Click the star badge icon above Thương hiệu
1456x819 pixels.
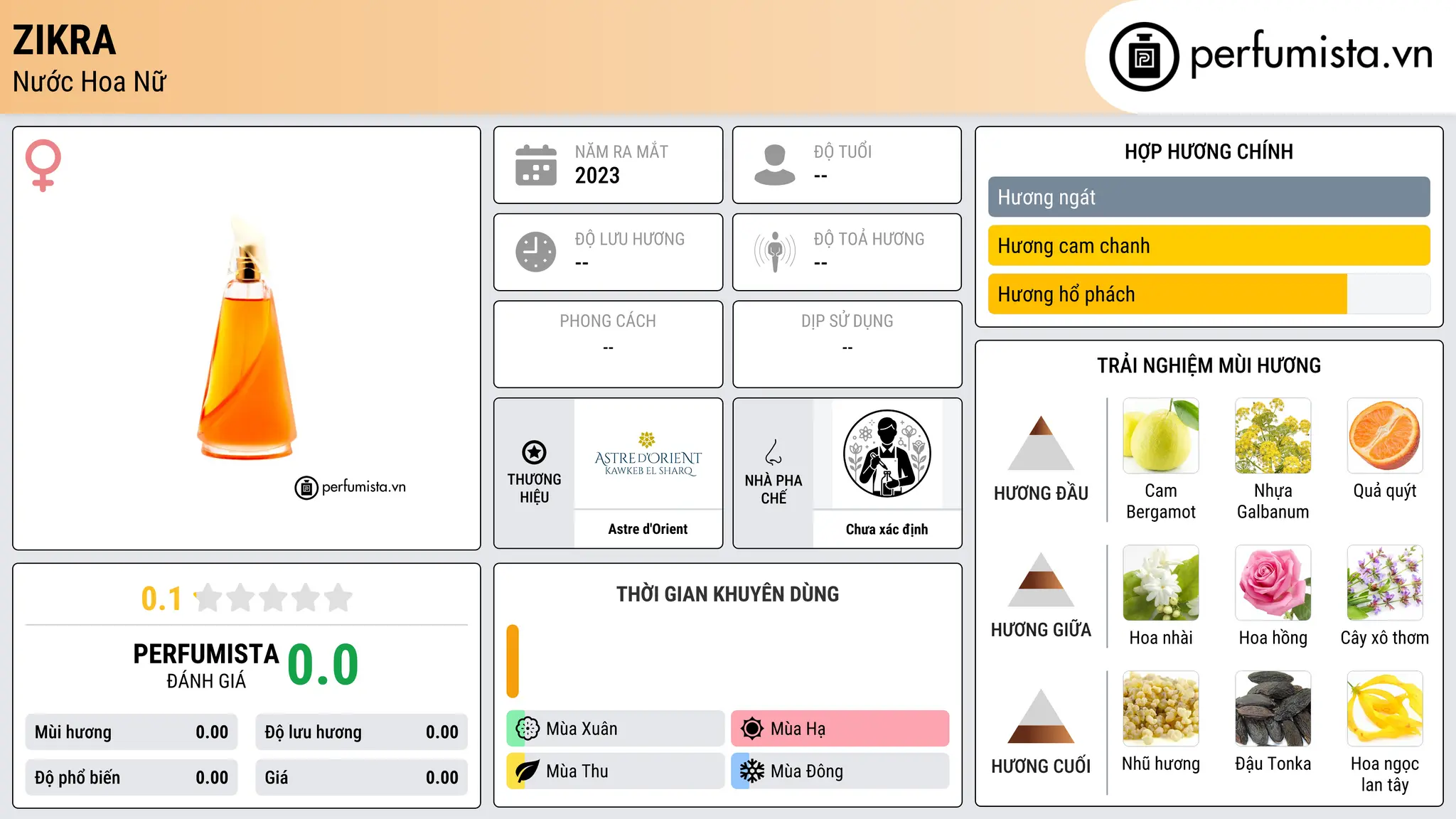534,452
